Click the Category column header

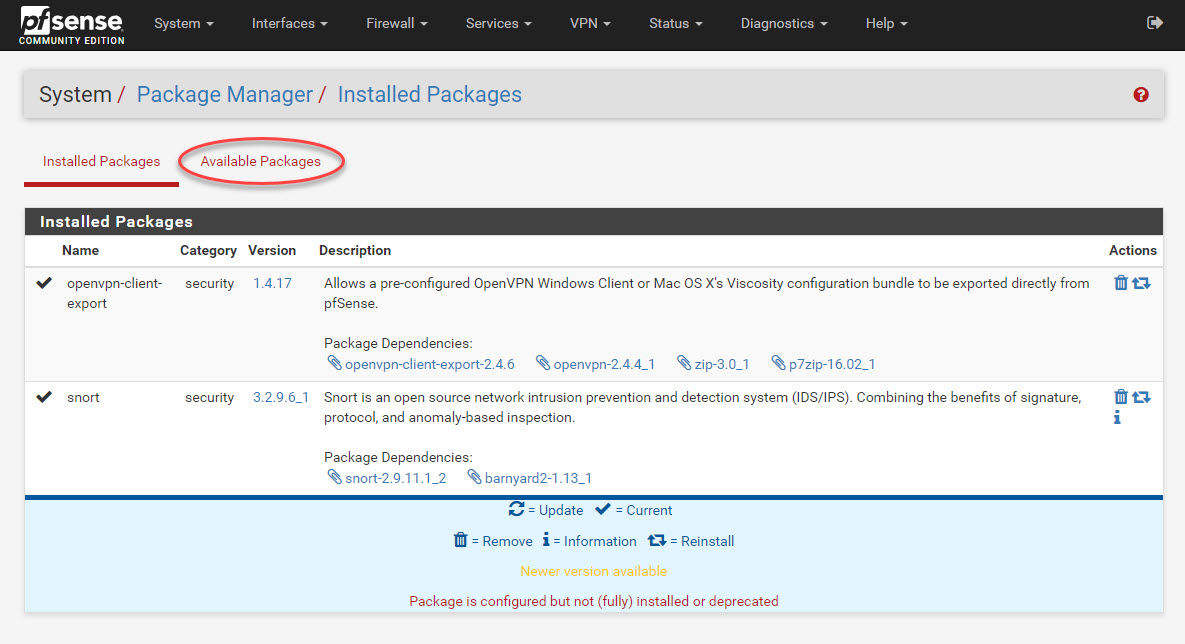click(208, 250)
